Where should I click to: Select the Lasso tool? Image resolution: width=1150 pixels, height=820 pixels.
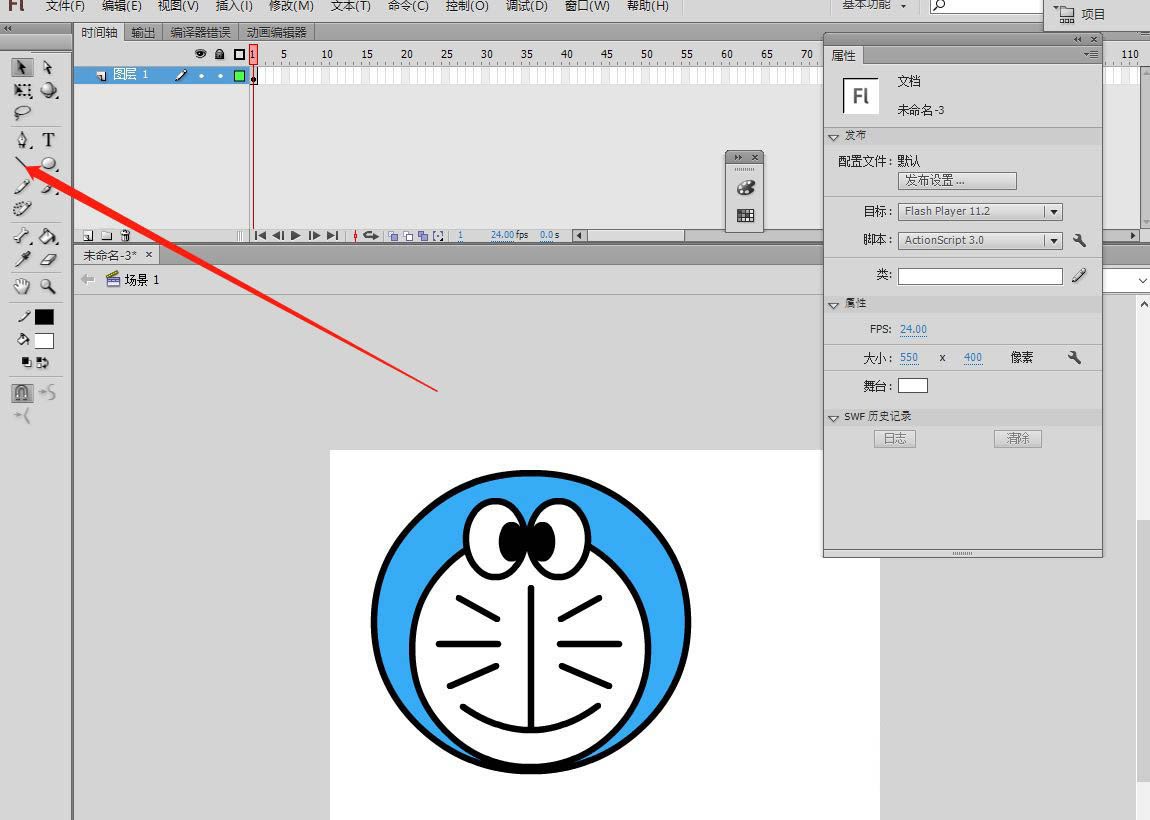pyautogui.click(x=22, y=113)
